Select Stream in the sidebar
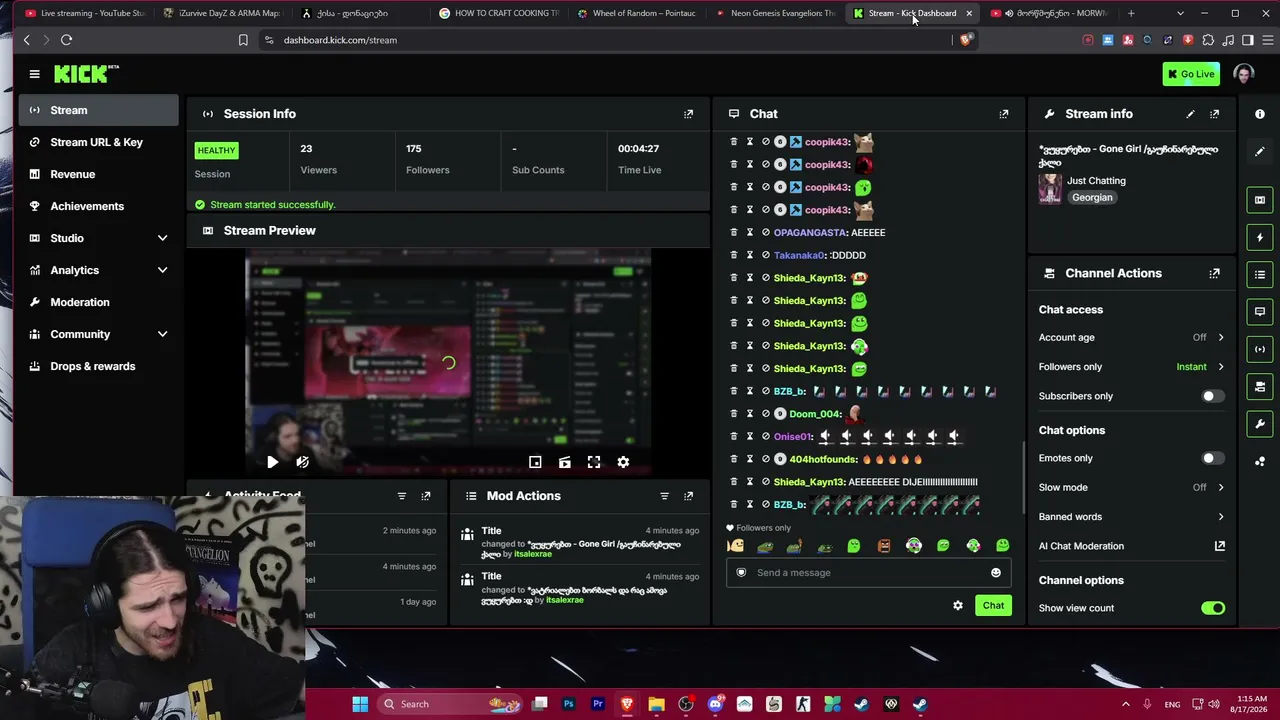 98,110
